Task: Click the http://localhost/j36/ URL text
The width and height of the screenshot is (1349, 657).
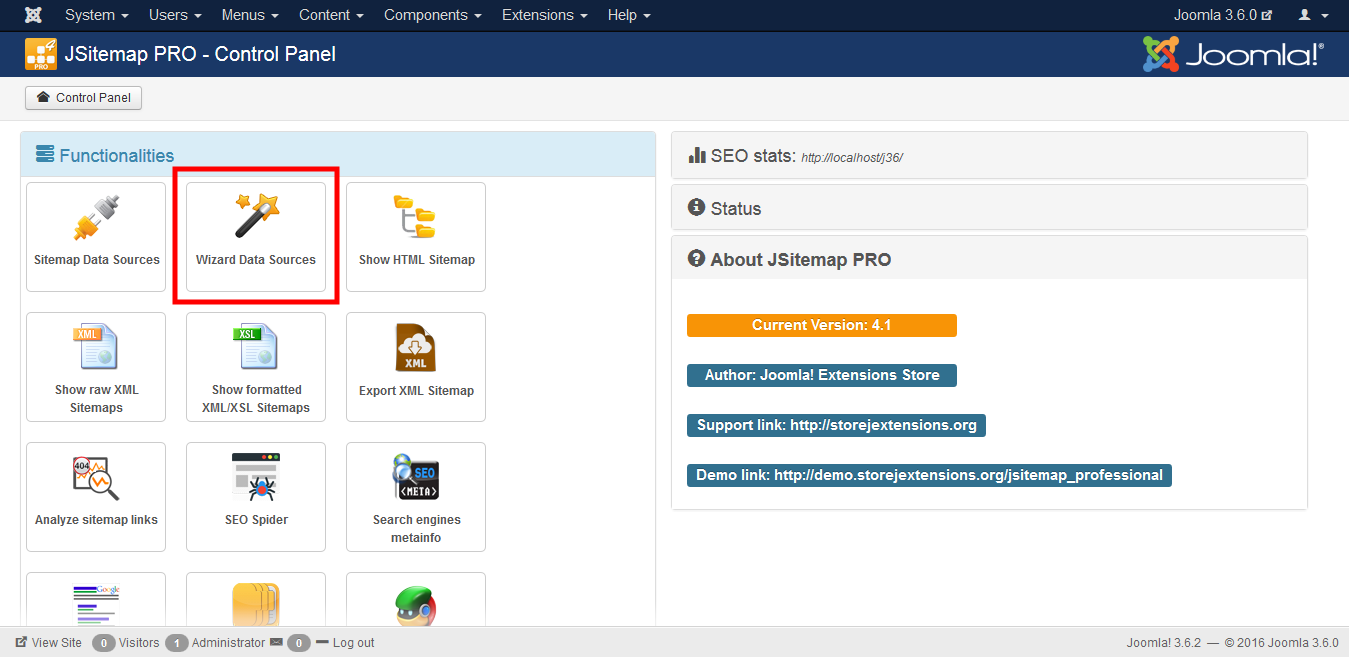Action: click(x=852, y=158)
